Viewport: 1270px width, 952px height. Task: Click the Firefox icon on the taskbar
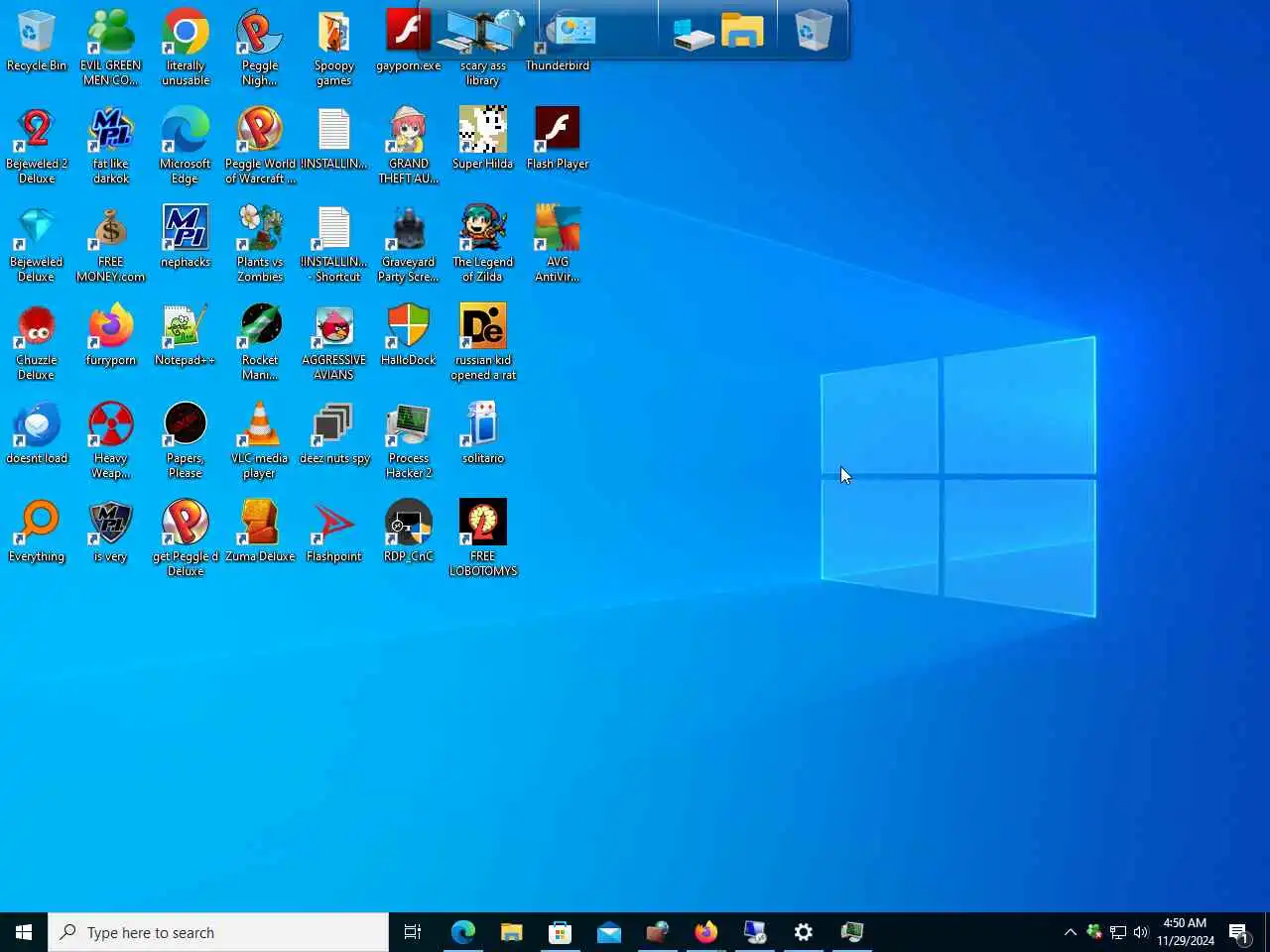tap(706, 932)
